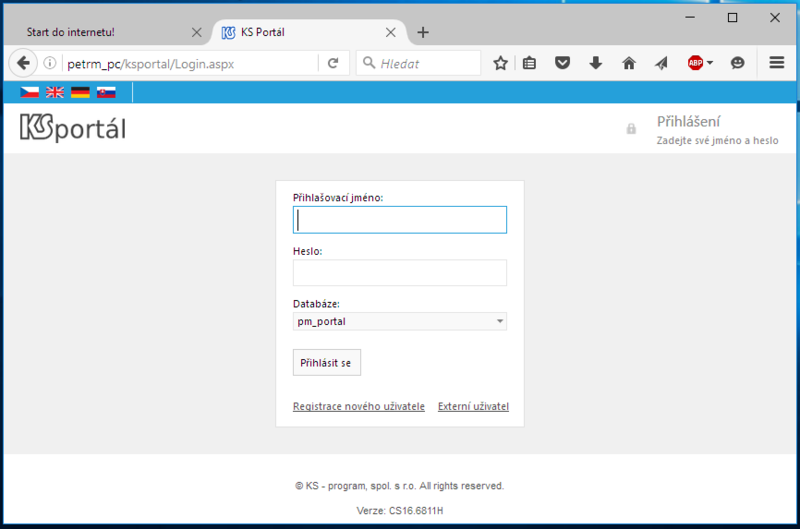800x529 pixels.
Task: Switch to Start do internetu! tab
Action: [106, 32]
